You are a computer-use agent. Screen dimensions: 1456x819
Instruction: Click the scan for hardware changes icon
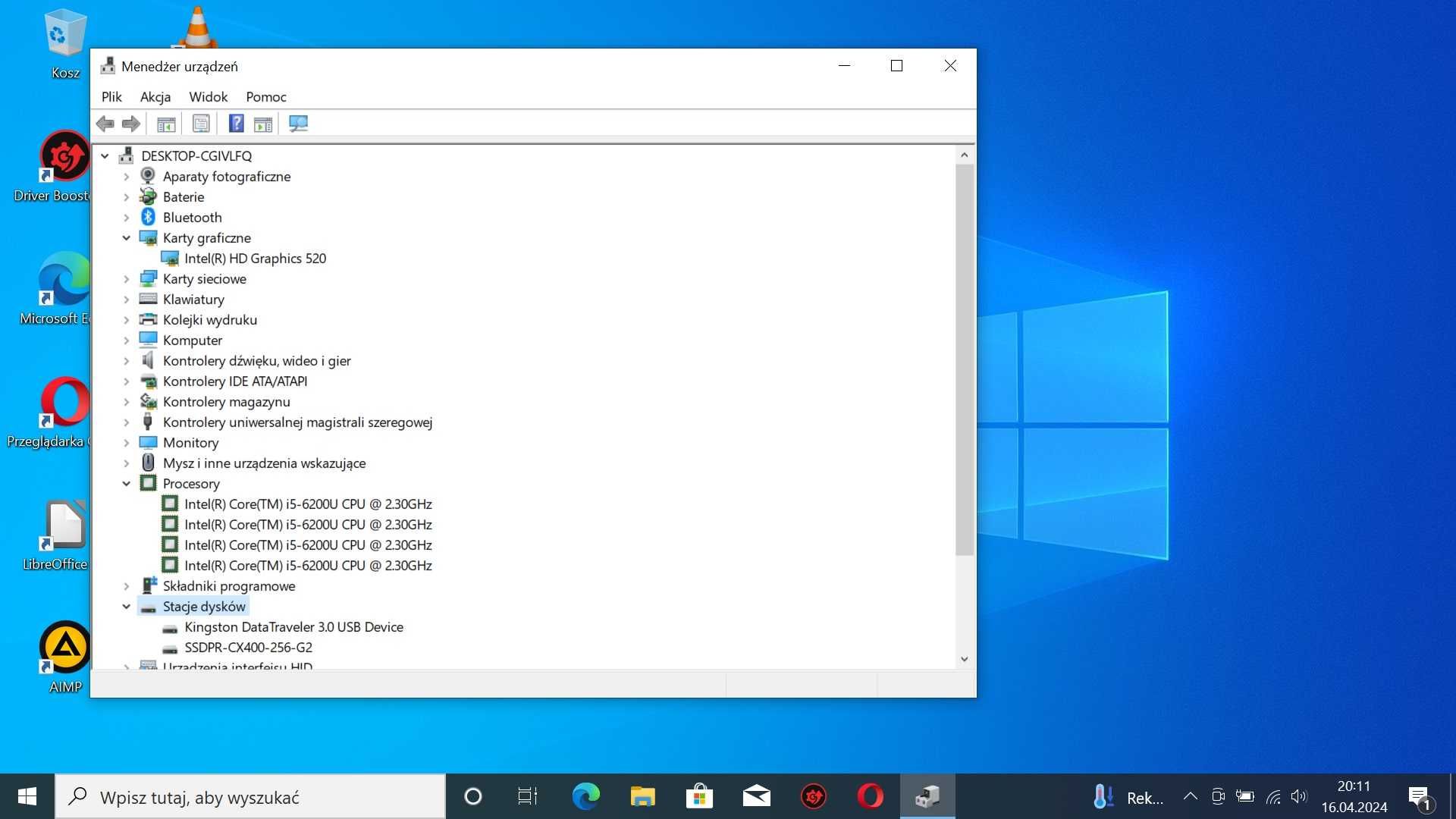tap(297, 123)
